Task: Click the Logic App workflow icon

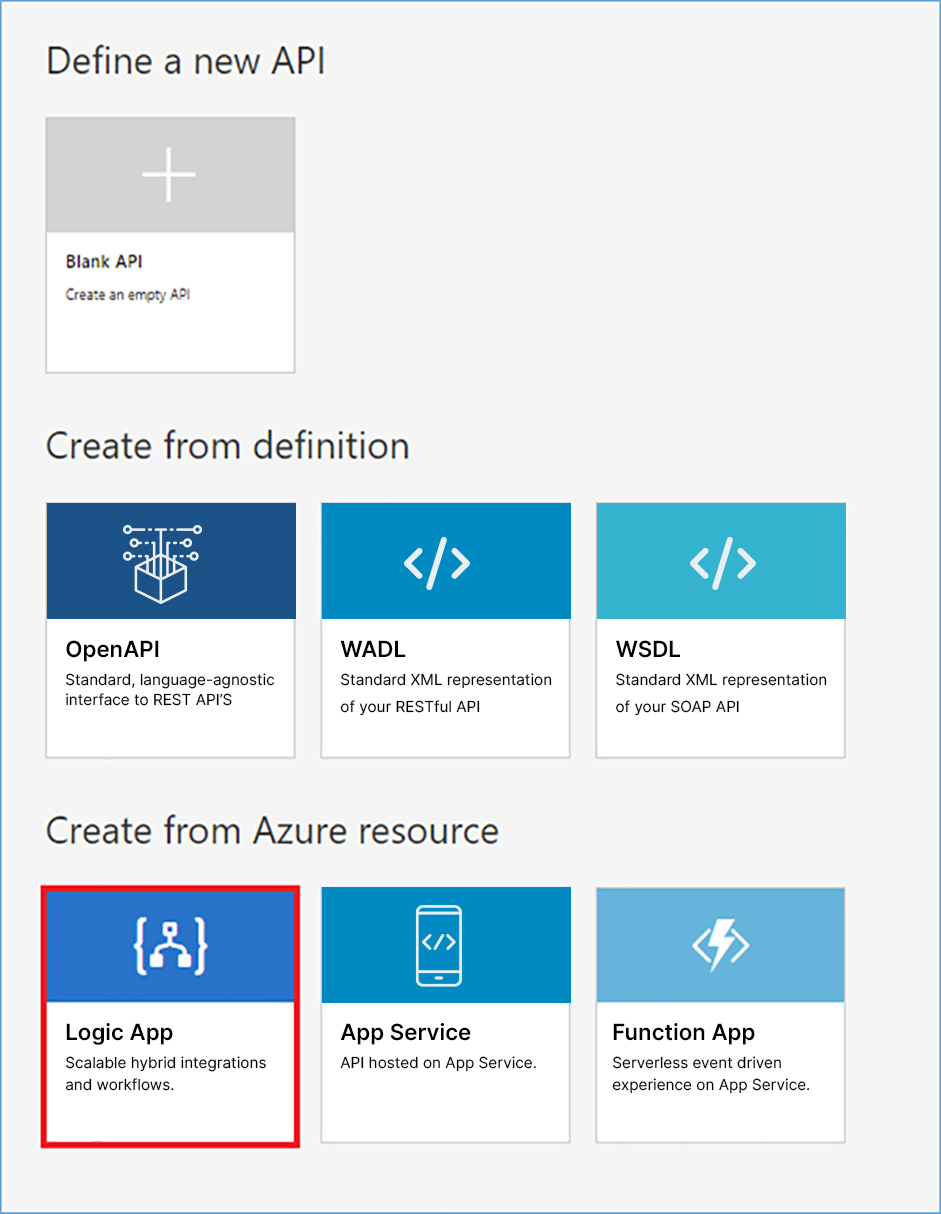Action: [170, 945]
